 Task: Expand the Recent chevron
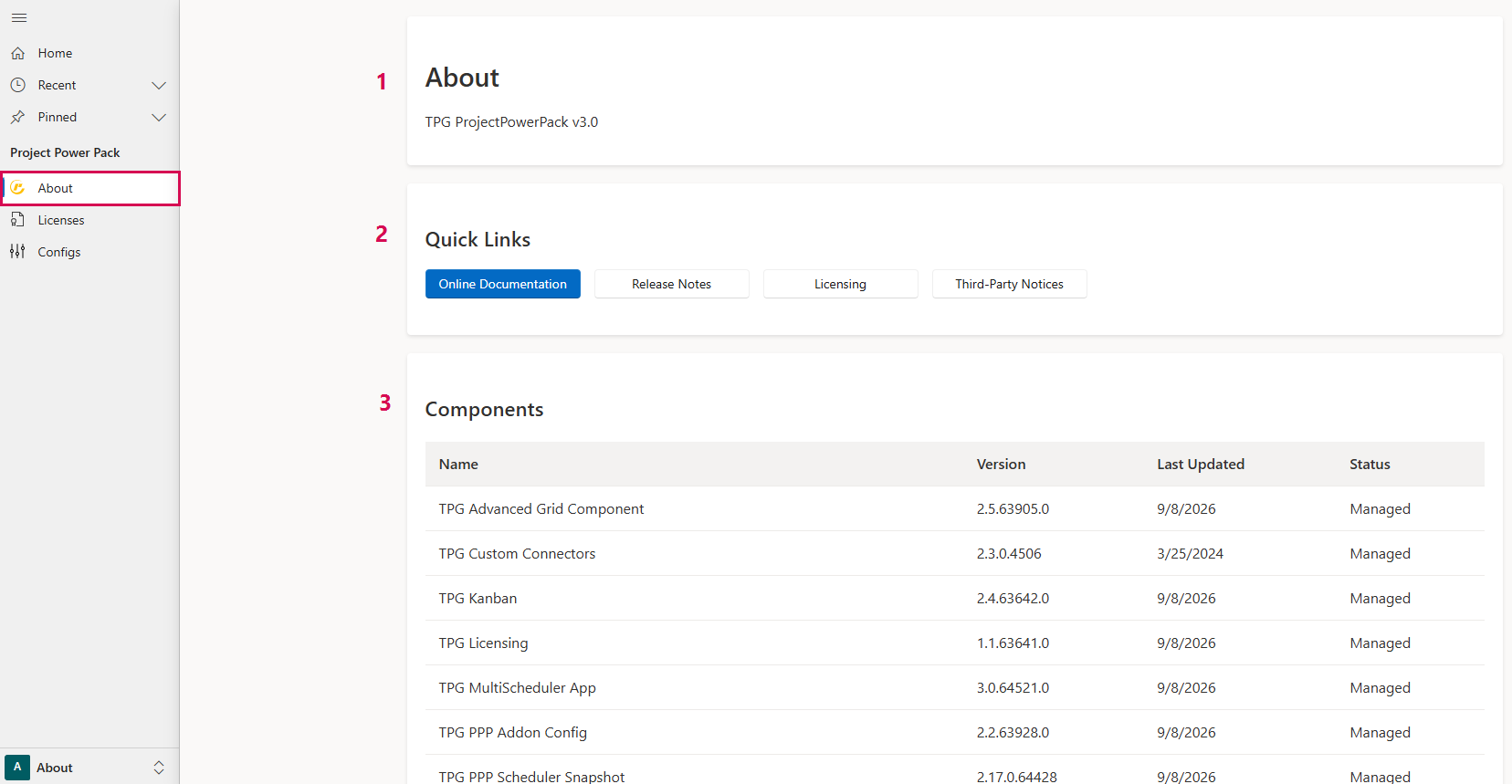[159, 85]
